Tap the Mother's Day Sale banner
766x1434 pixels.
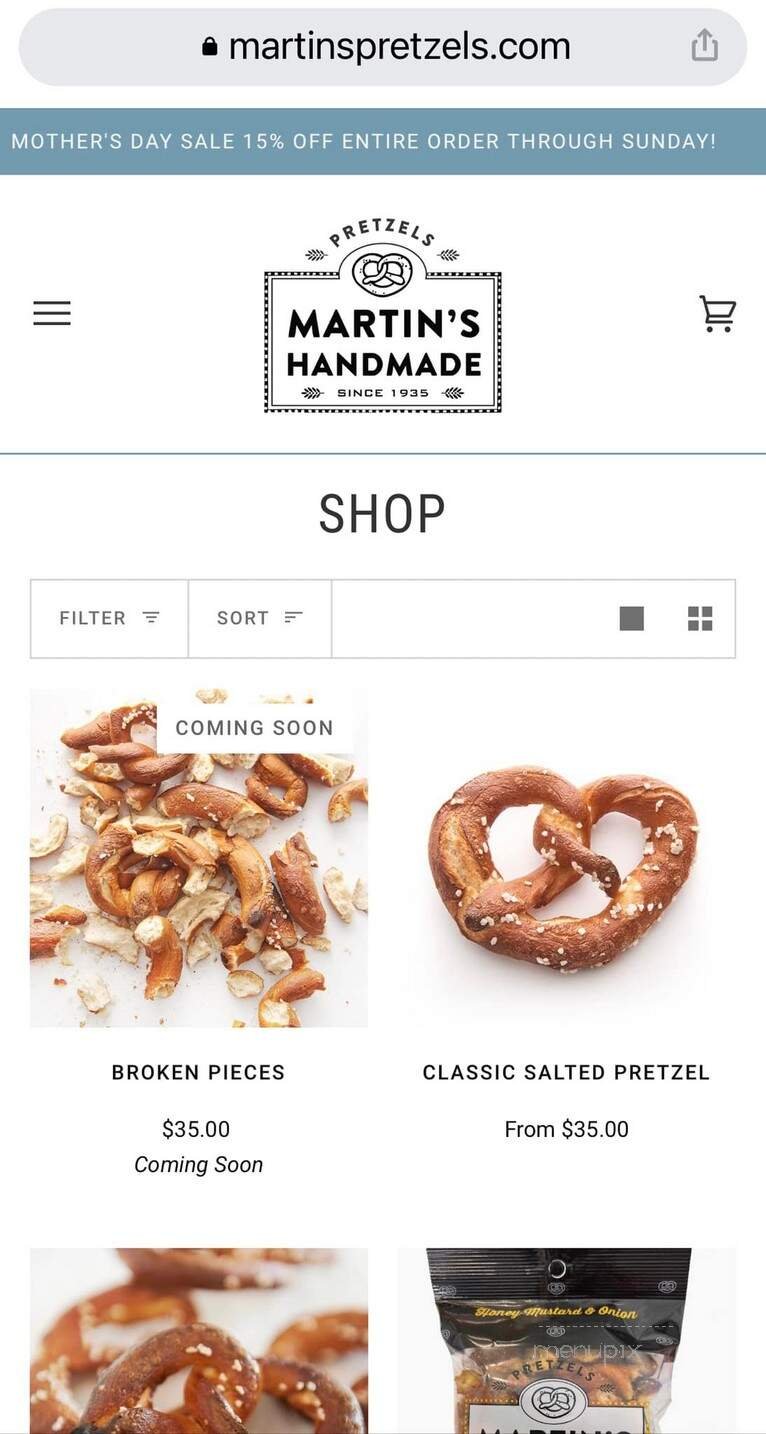coord(383,141)
